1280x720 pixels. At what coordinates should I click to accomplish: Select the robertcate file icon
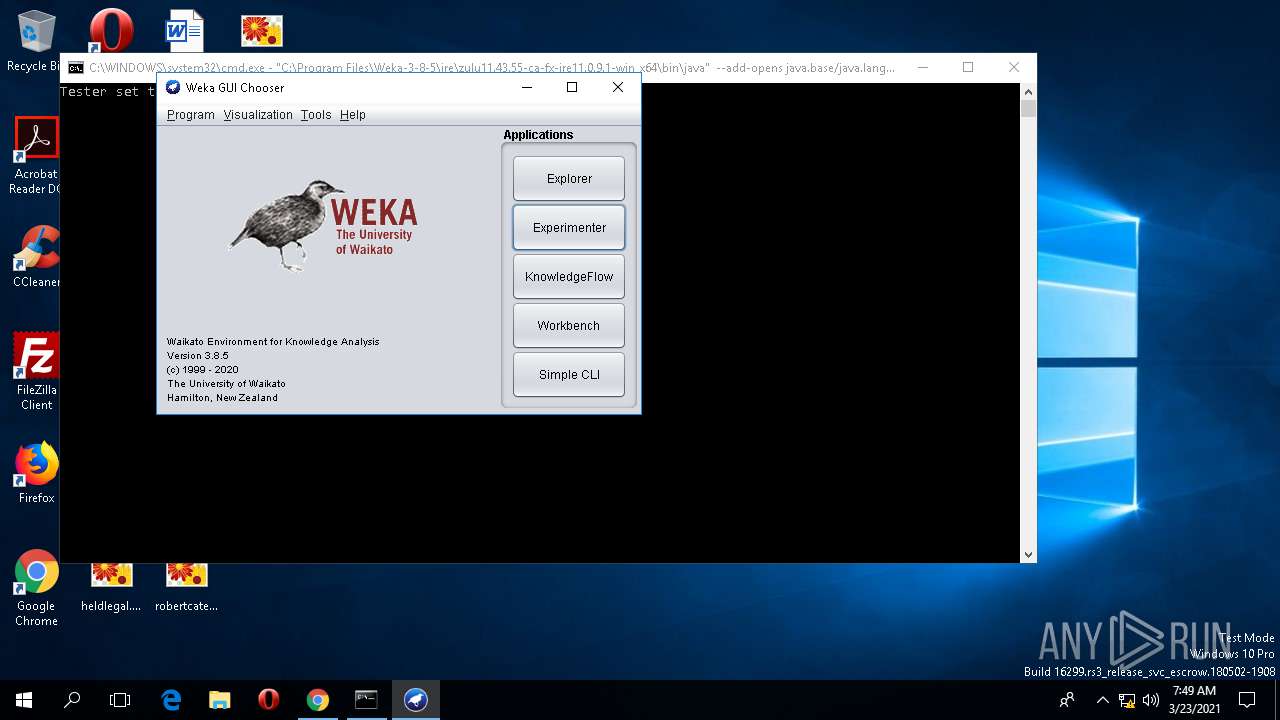coord(186,587)
